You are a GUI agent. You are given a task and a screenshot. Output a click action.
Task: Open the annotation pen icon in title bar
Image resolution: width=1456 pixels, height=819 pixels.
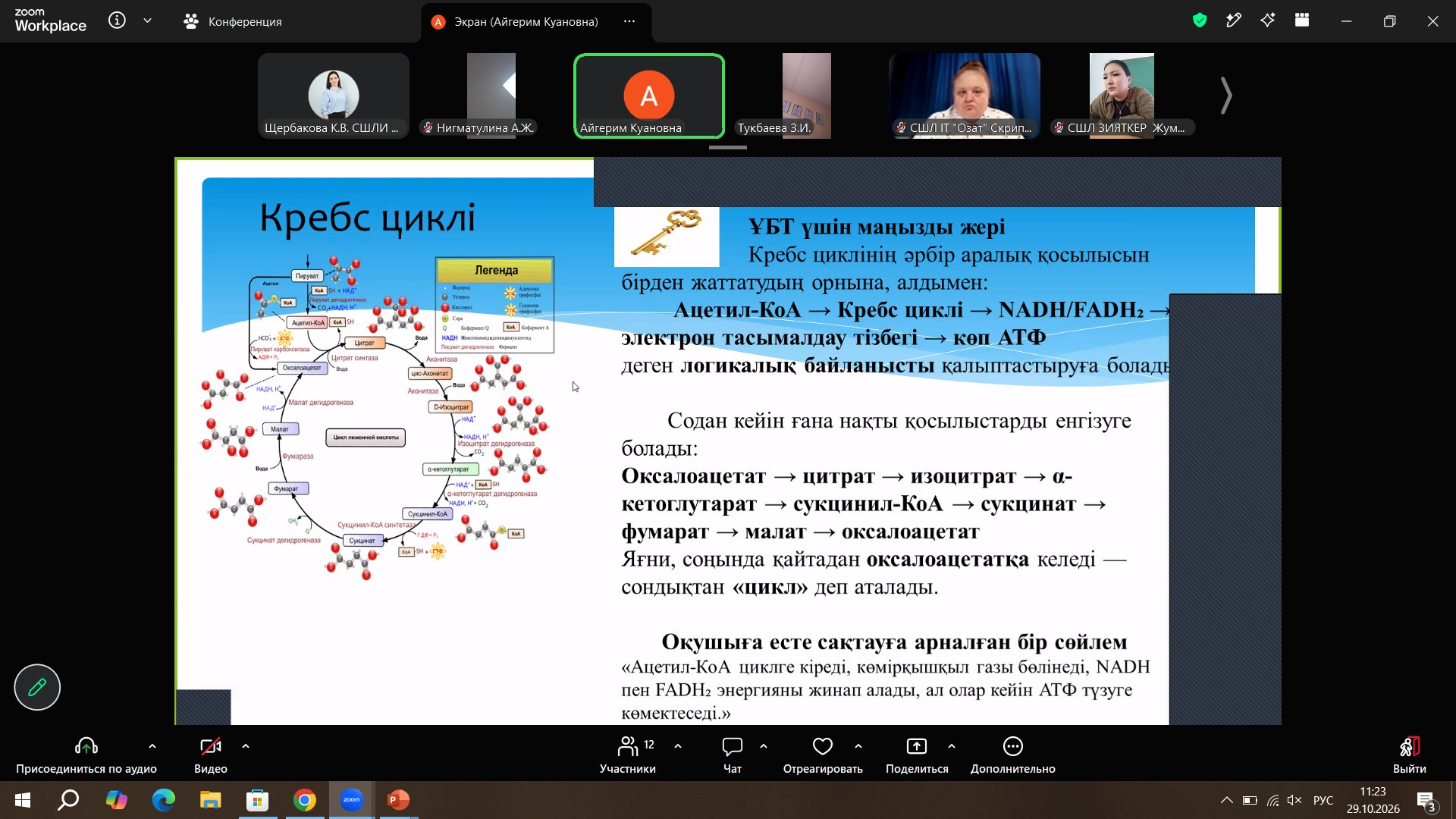coord(1234,20)
